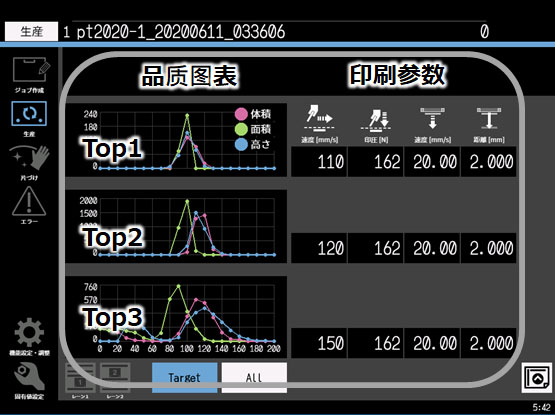The height and width of the screenshot is (415, 555).
Task: Select lane 1 button
Action: click(80, 378)
